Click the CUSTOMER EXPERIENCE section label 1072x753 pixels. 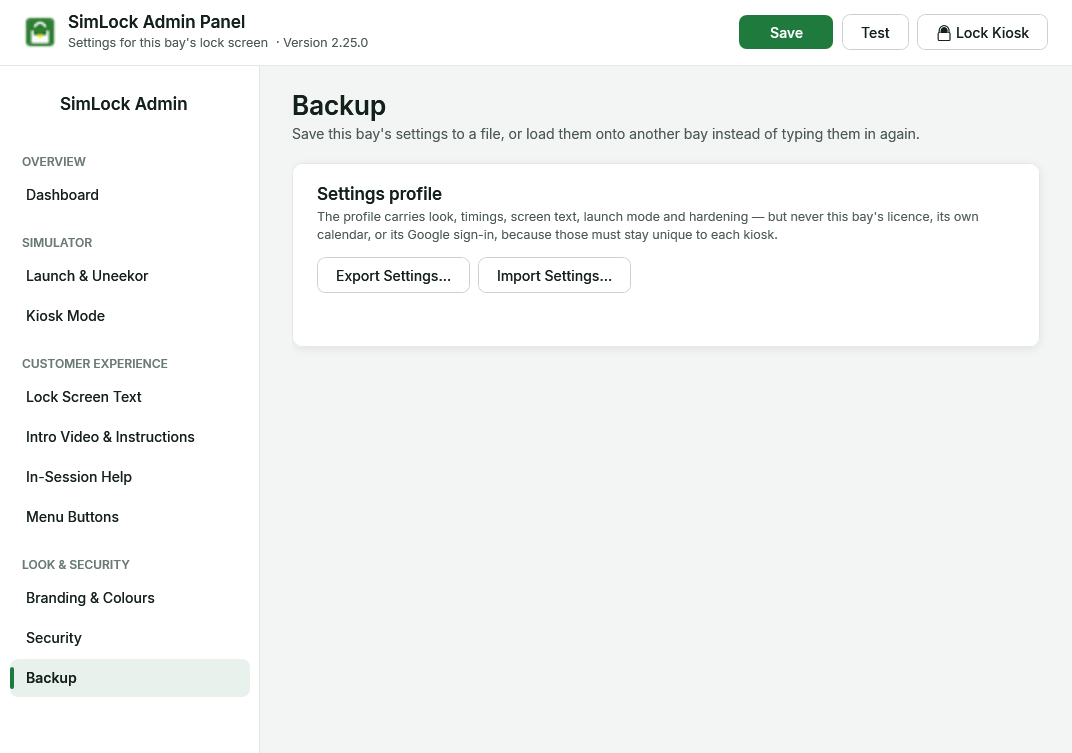point(95,364)
